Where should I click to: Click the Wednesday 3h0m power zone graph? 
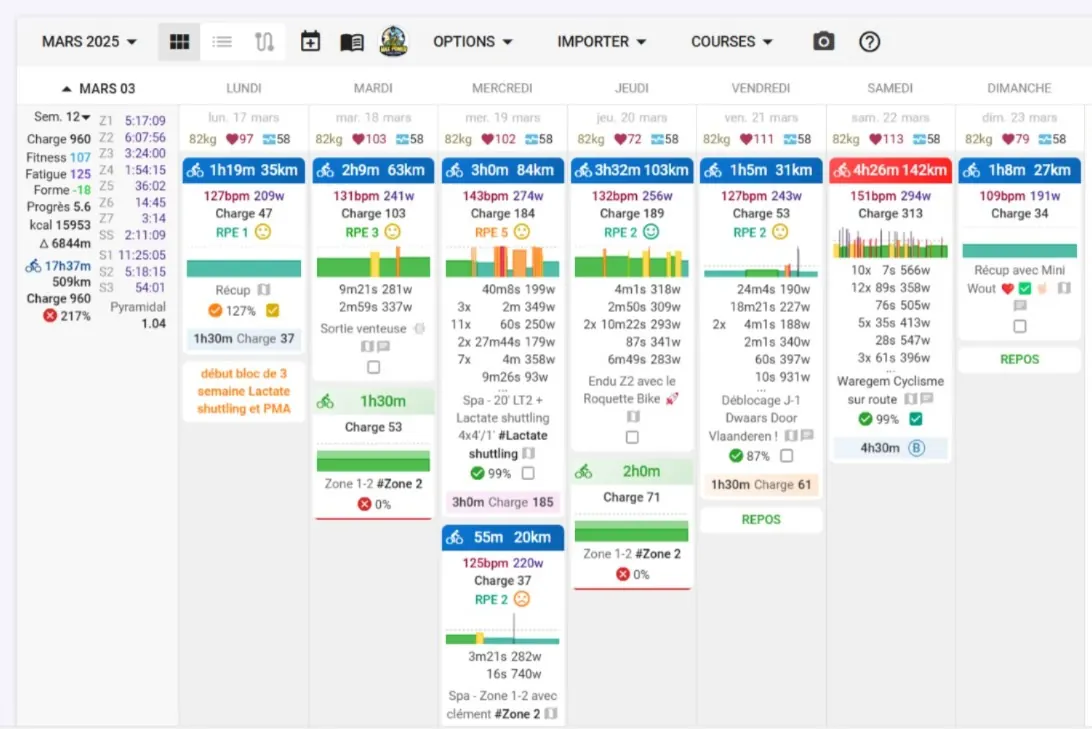pyautogui.click(x=502, y=261)
